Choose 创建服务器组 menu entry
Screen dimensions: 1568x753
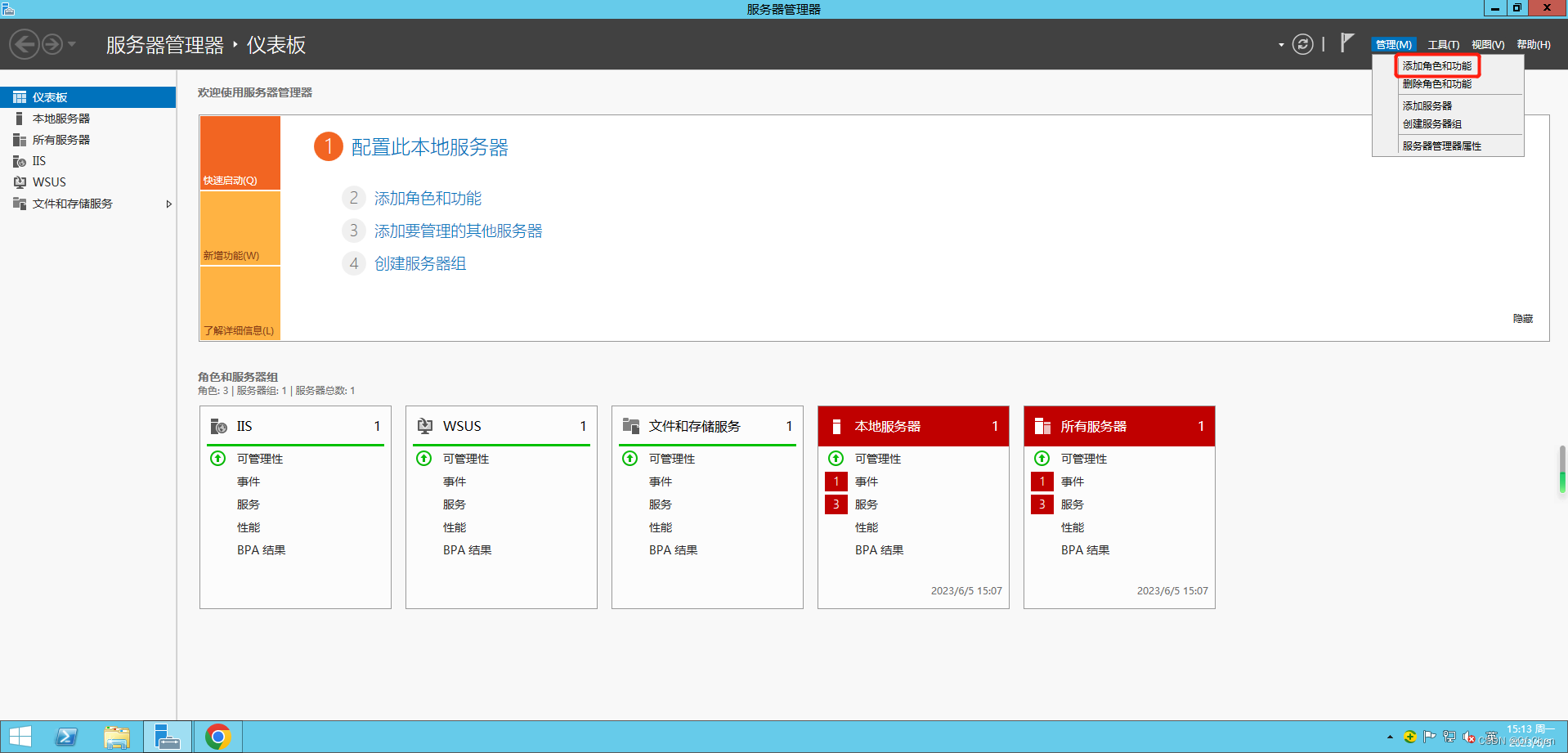tap(1432, 124)
